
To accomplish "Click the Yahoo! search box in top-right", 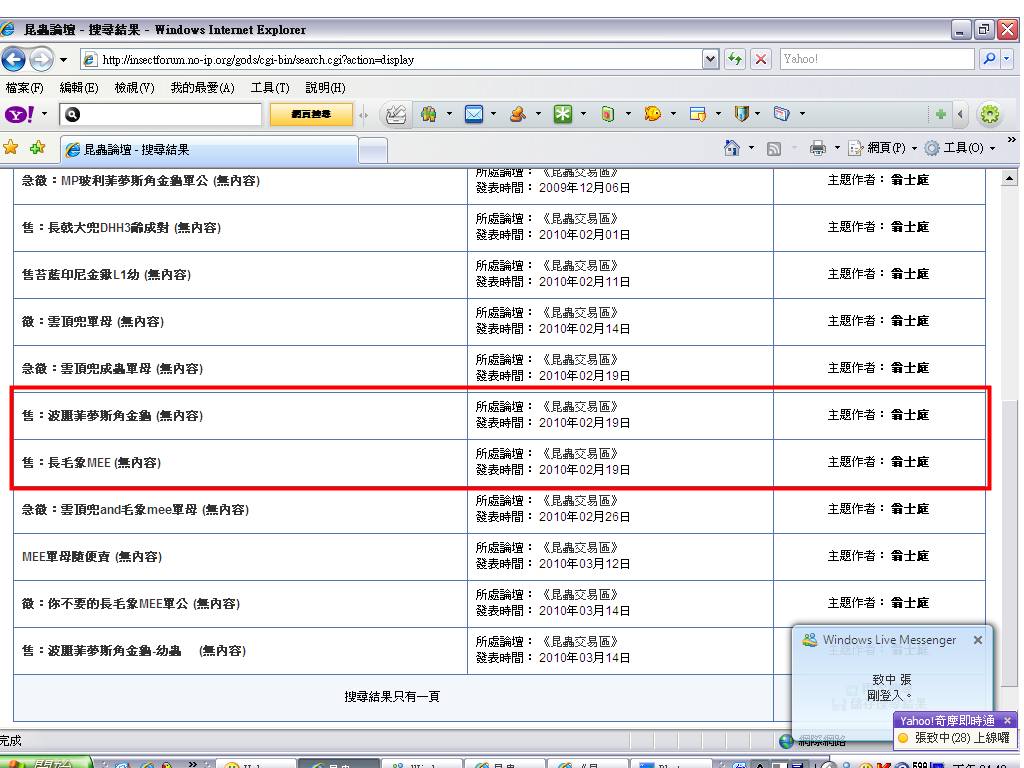I will [876, 59].
